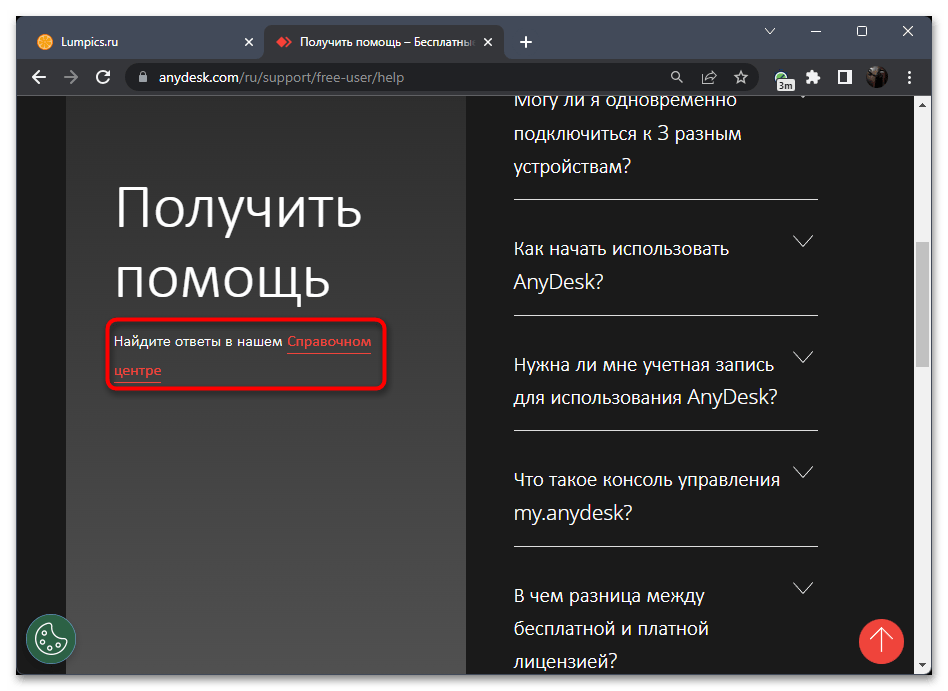
Task: Click question about бесплатной и платной лицензией
Action: [x=611, y=629]
